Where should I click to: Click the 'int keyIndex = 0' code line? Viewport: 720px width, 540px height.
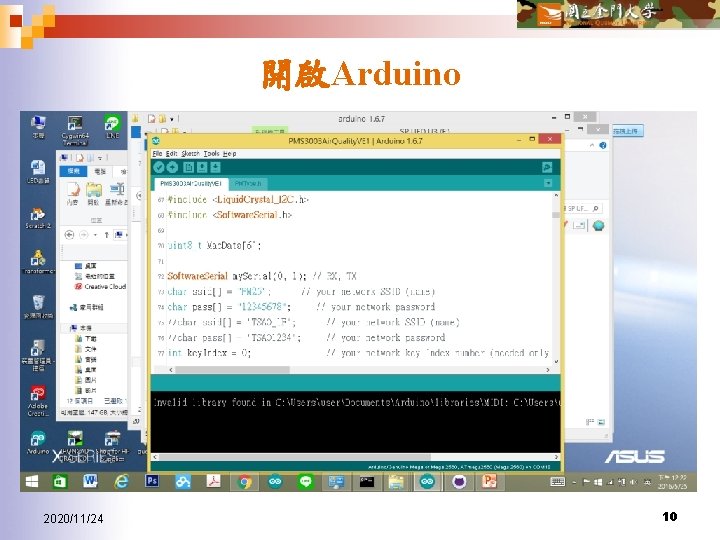tap(358, 353)
